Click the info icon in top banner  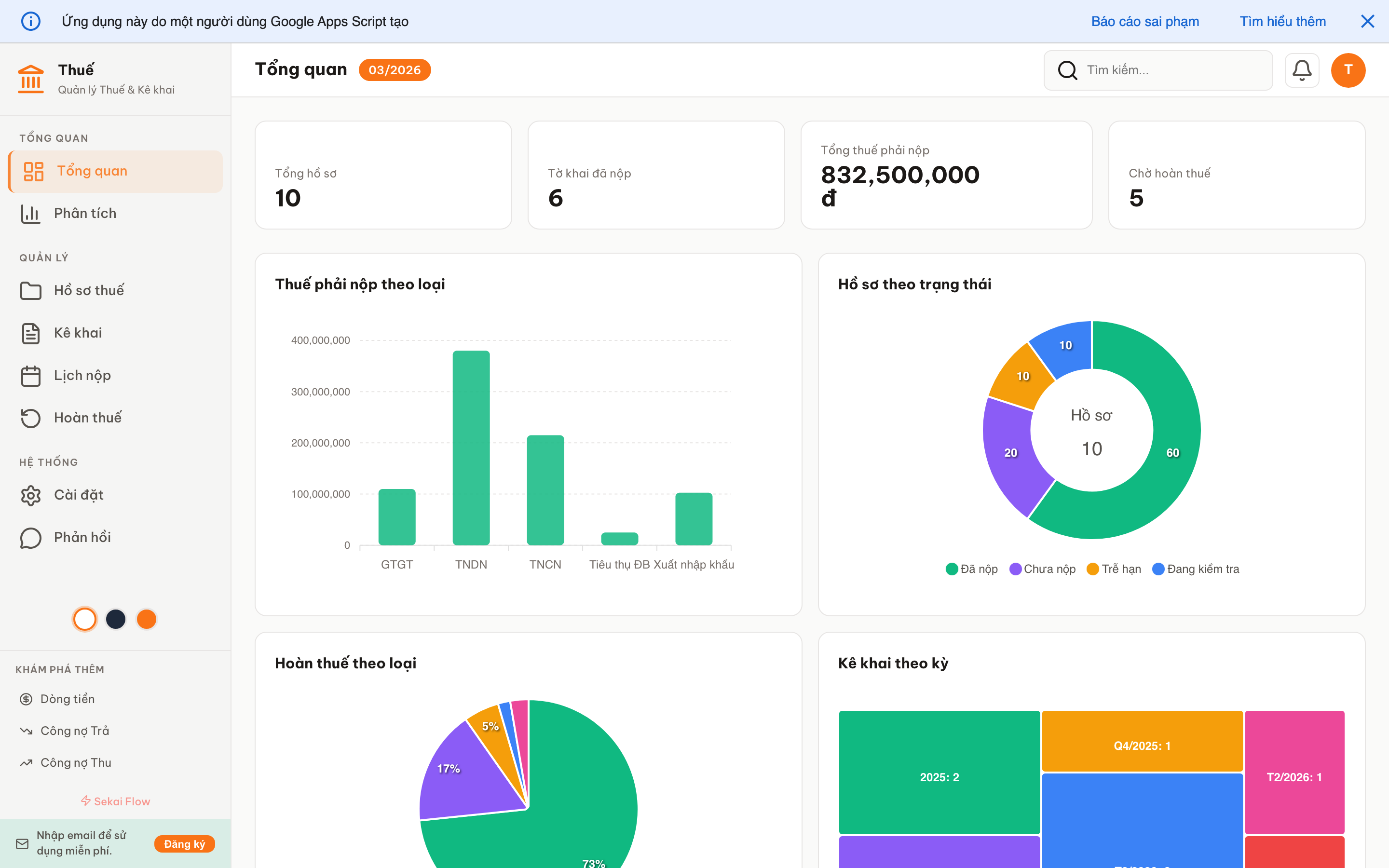tap(31, 21)
